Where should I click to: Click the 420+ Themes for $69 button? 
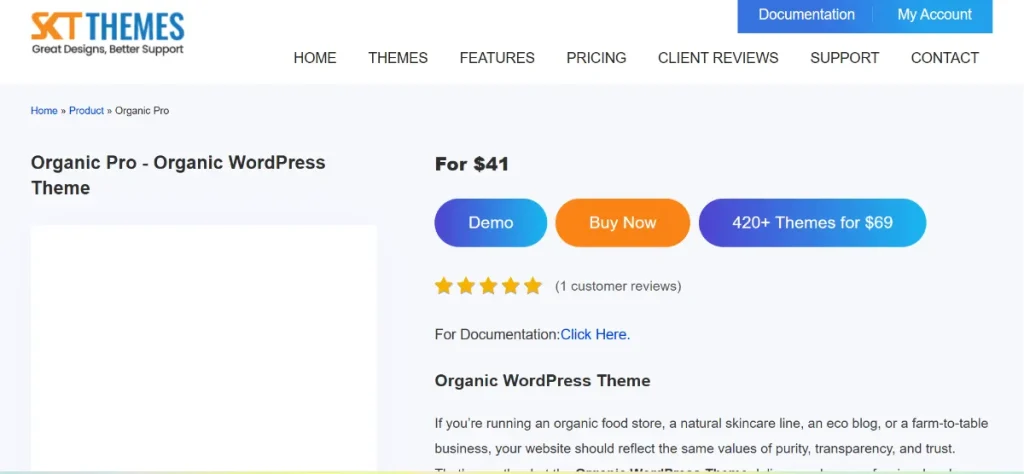pos(812,223)
